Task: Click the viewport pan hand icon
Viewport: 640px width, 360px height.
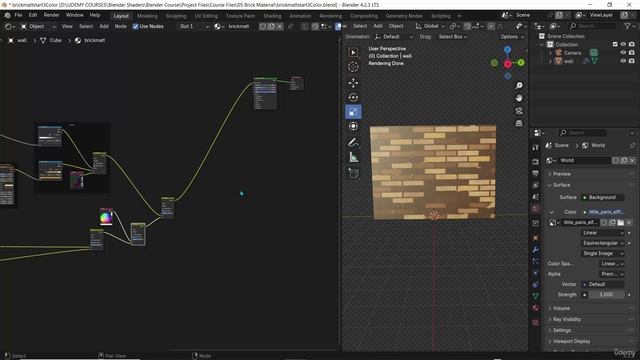Action: click(519, 98)
